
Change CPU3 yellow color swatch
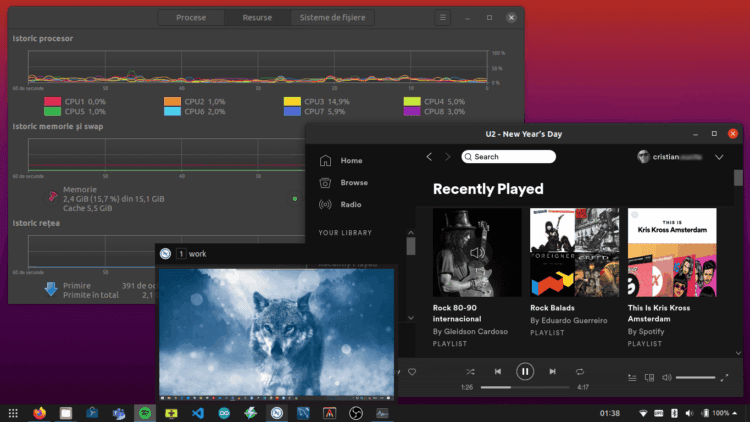click(x=292, y=101)
